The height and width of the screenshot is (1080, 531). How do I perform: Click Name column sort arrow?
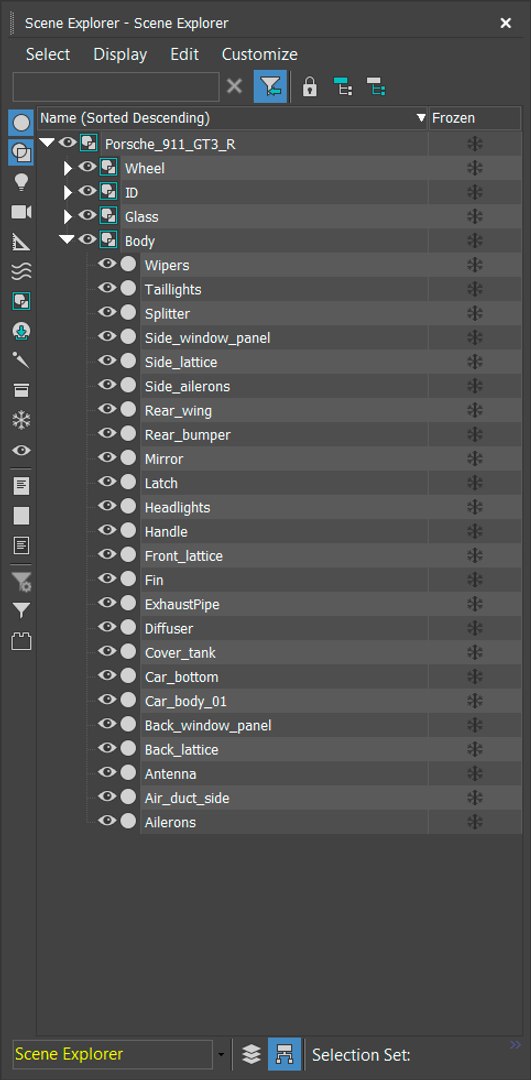tap(421, 118)
